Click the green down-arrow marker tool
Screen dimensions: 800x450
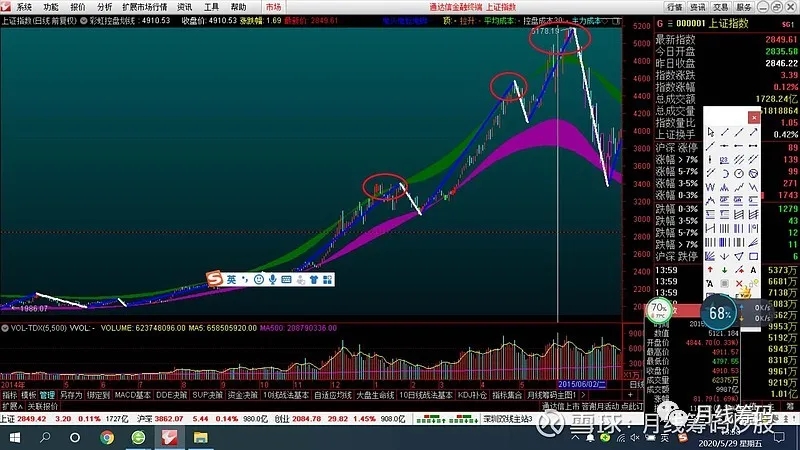tap(725, 269)
